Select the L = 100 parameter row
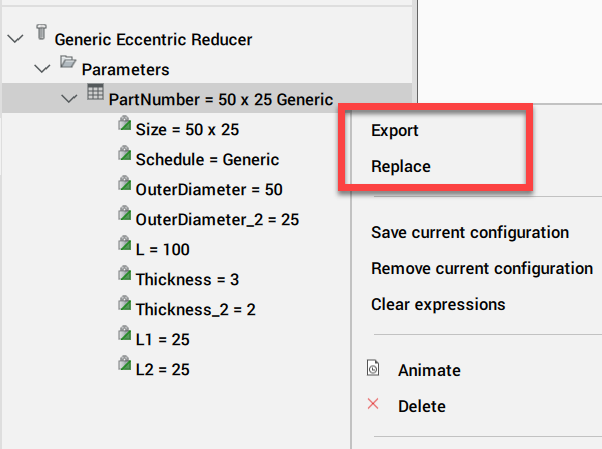This screenshot has height=449, width=602. coord(162,250)
